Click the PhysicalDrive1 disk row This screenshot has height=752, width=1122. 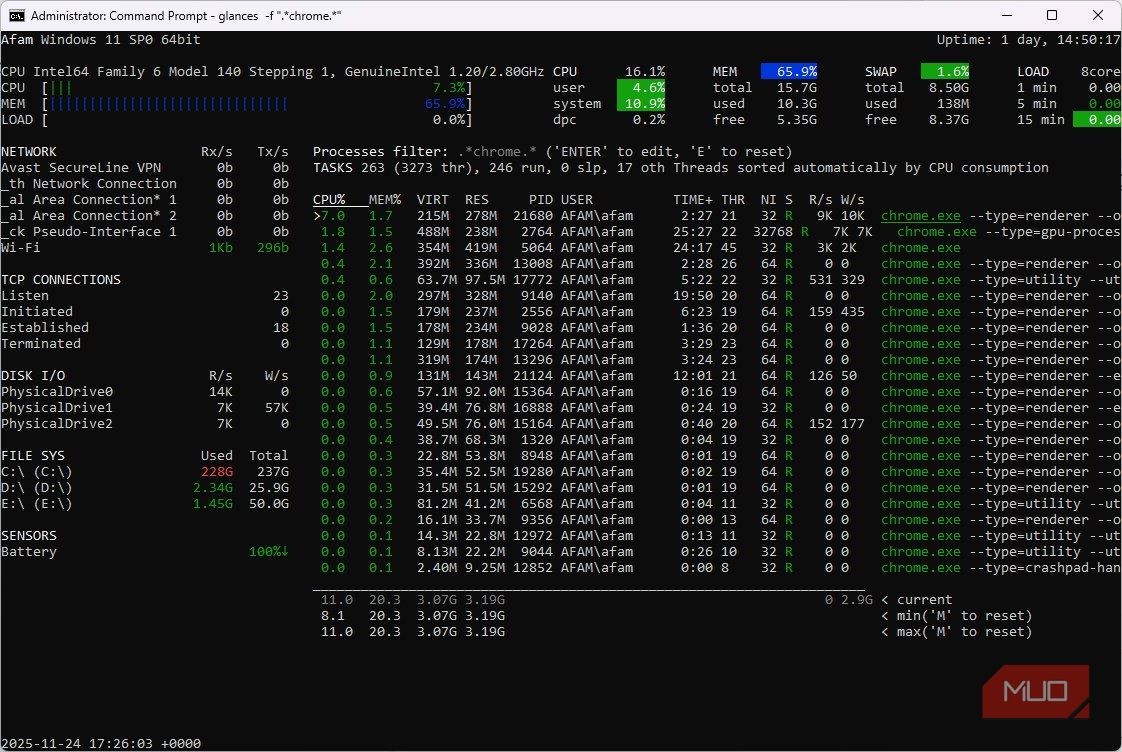tap(145, 408)
